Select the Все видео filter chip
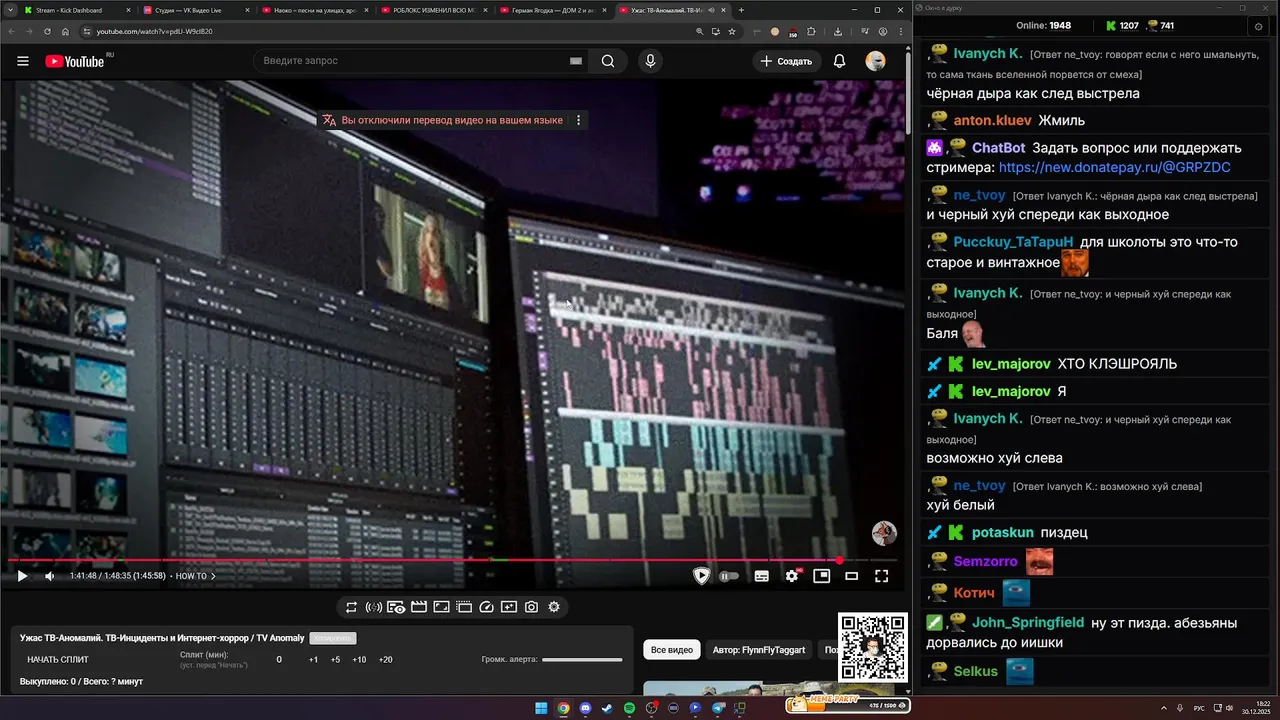 tap(672, 650)
